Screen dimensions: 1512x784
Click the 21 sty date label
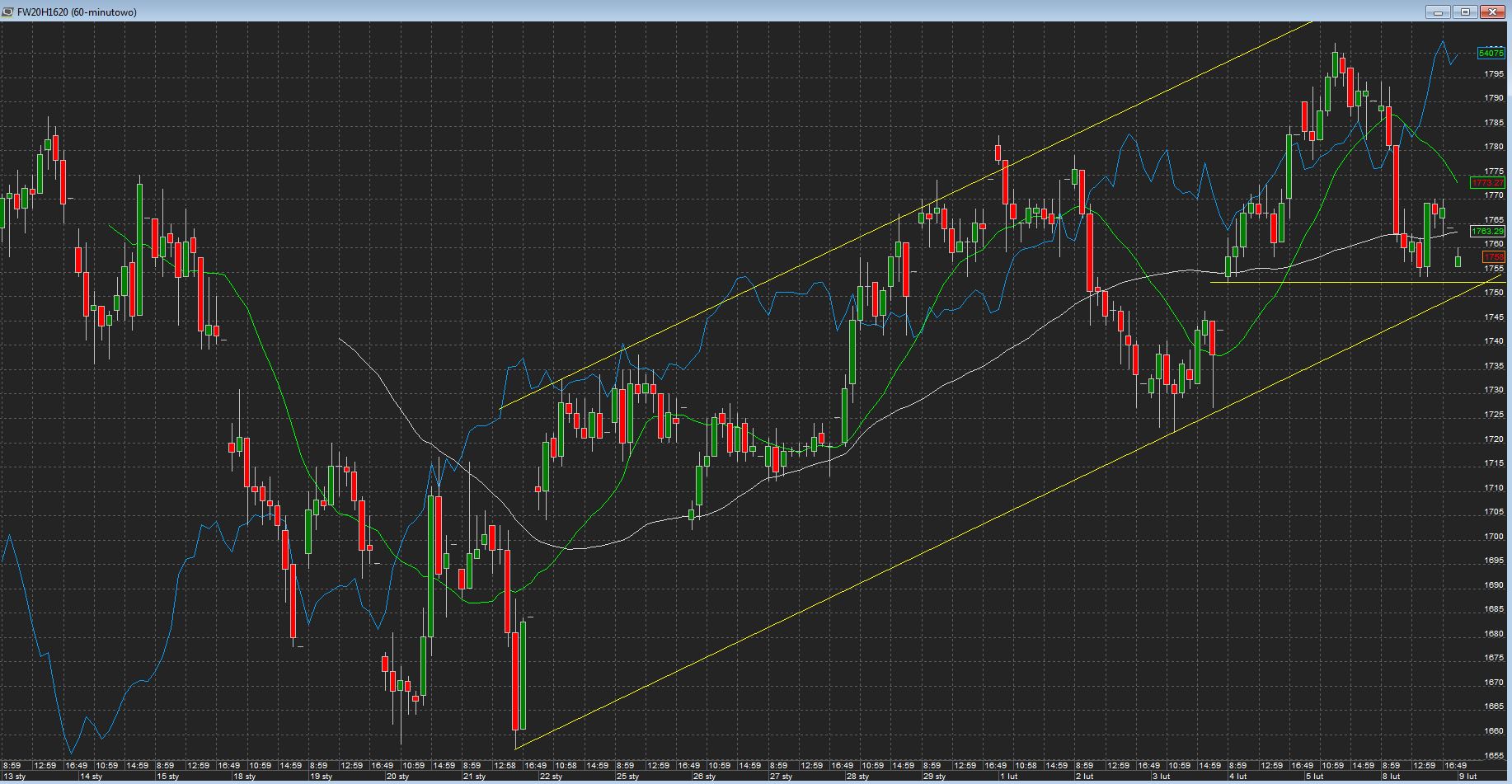[x=475, y=777]
